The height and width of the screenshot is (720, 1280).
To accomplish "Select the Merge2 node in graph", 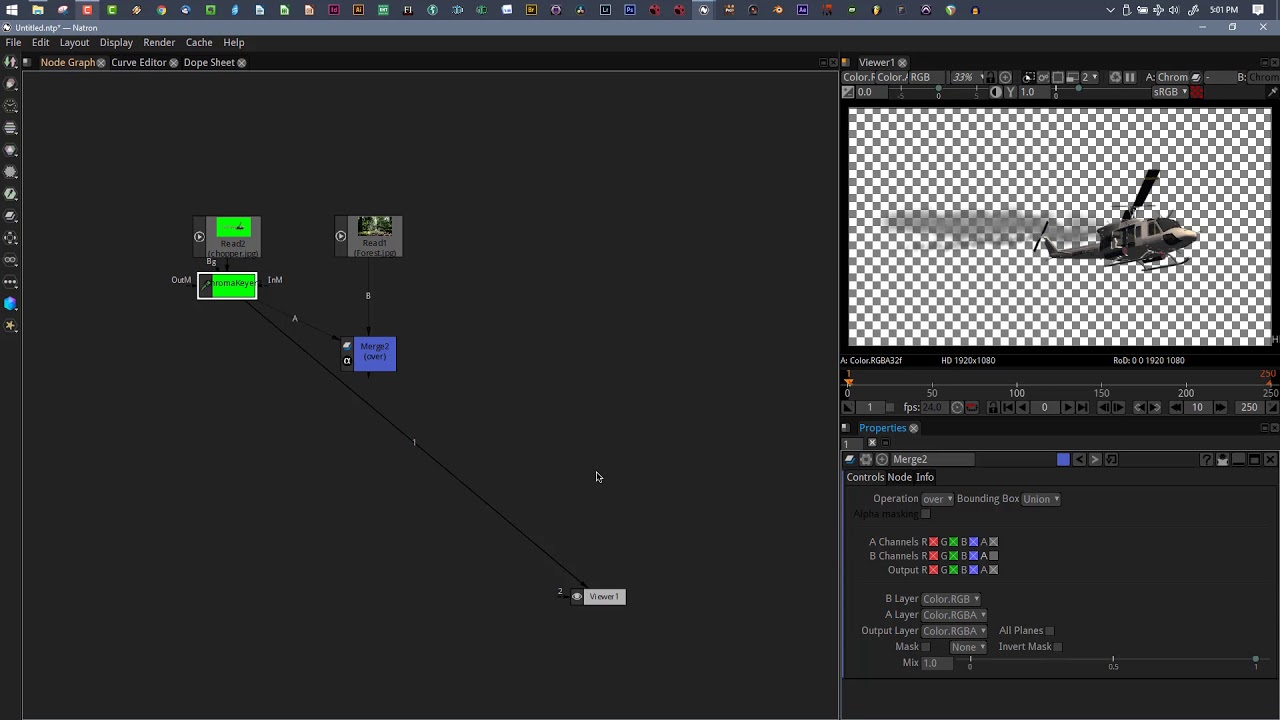I will 375,354.
